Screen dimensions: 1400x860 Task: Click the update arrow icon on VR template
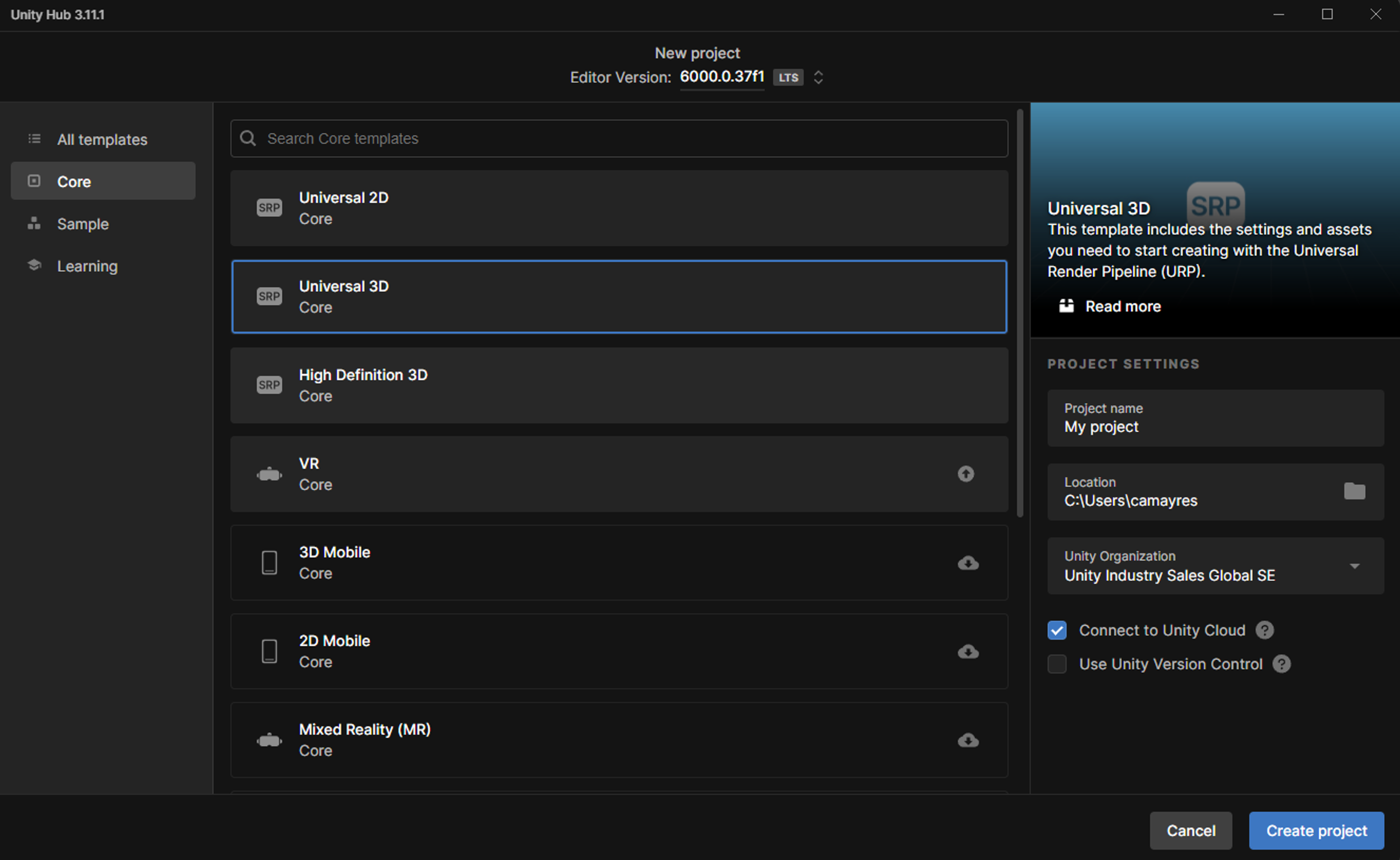click(966, 474)
